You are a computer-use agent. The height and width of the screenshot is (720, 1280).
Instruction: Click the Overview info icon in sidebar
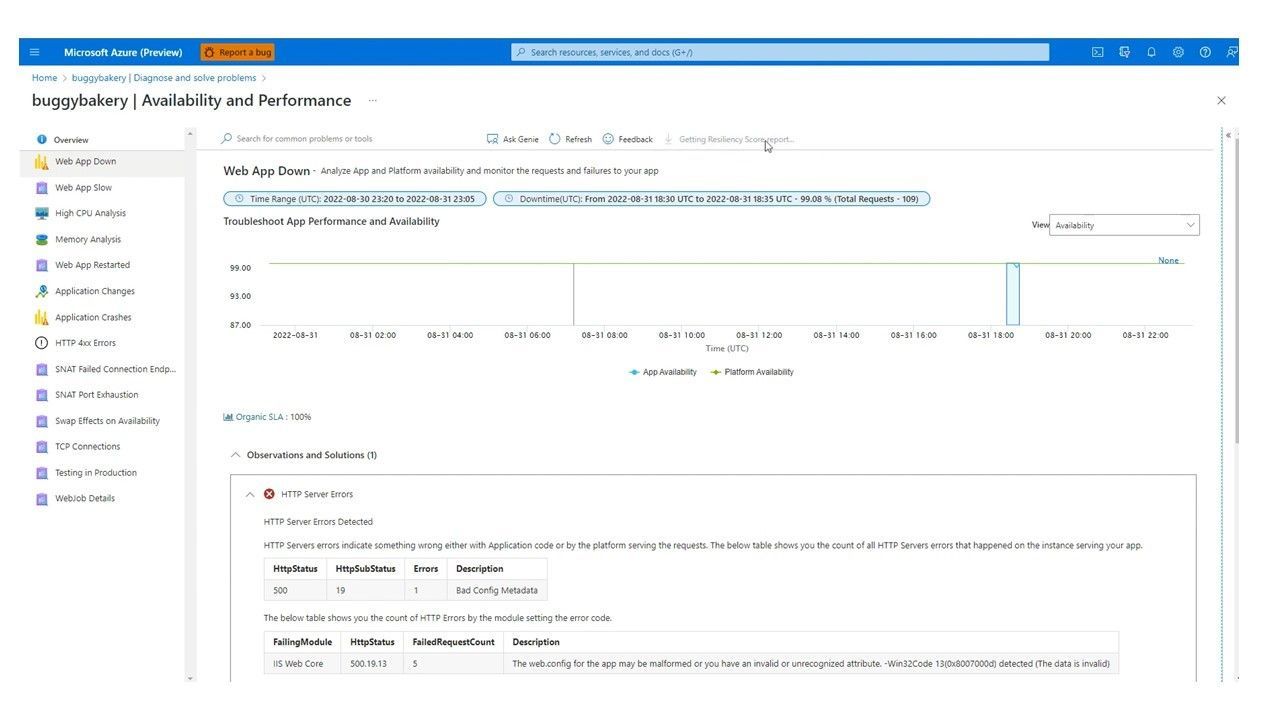(x=42, y=140)
